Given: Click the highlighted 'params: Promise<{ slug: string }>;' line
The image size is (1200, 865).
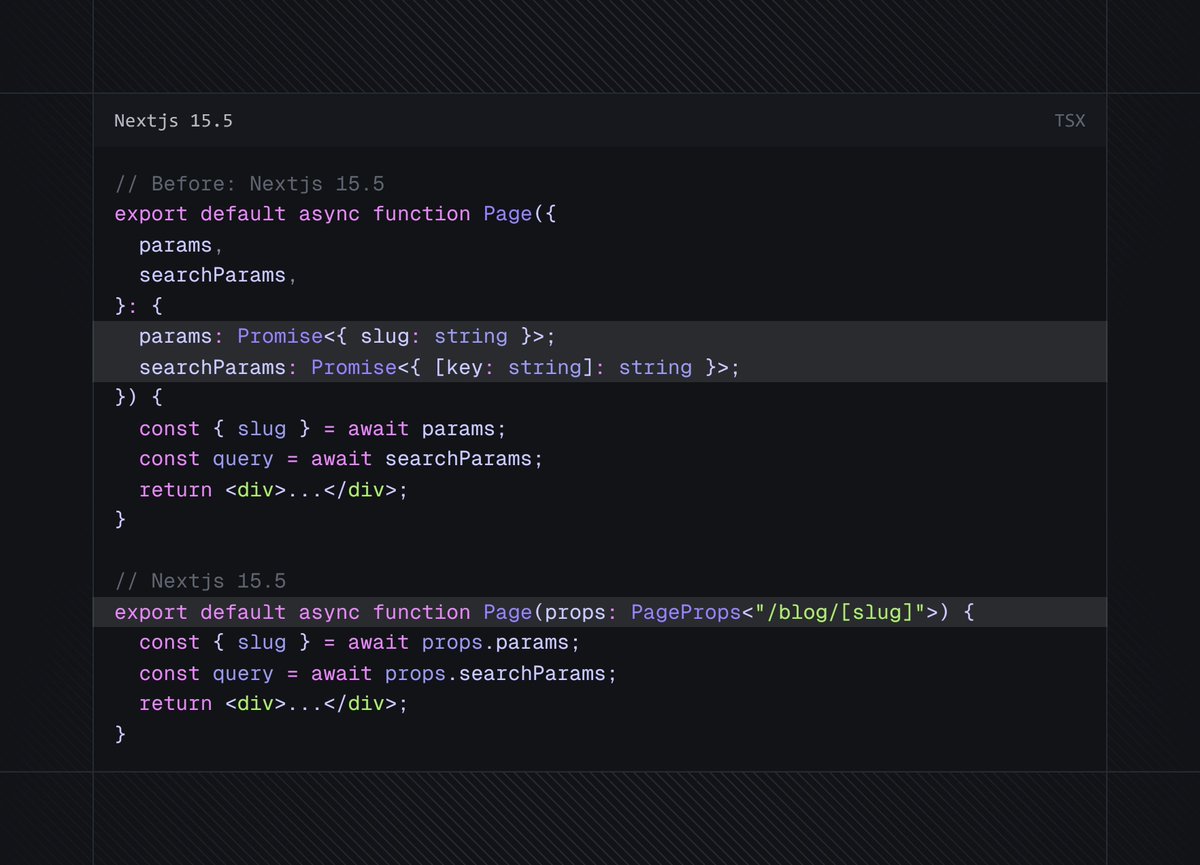Looking at the screenshot, I should click(600, 336).
